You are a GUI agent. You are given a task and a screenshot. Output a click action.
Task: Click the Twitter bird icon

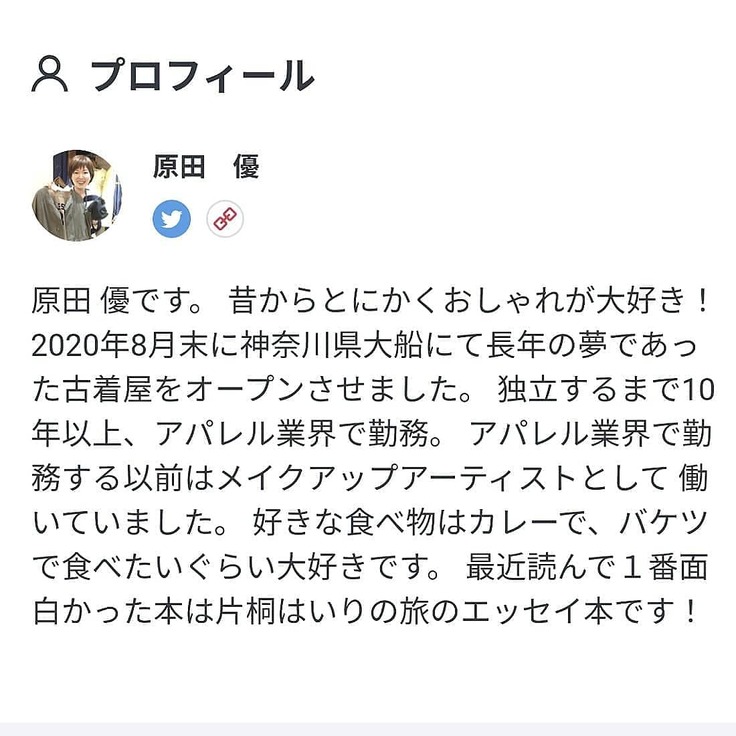(172, 218)
